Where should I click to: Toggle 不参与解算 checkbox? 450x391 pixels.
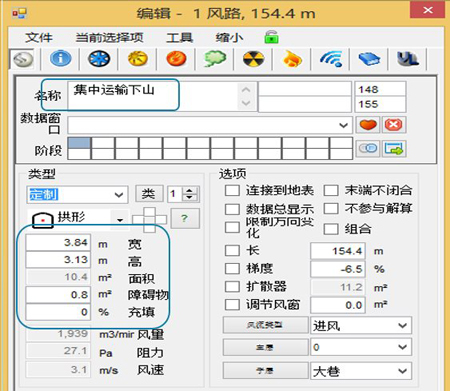331,209
